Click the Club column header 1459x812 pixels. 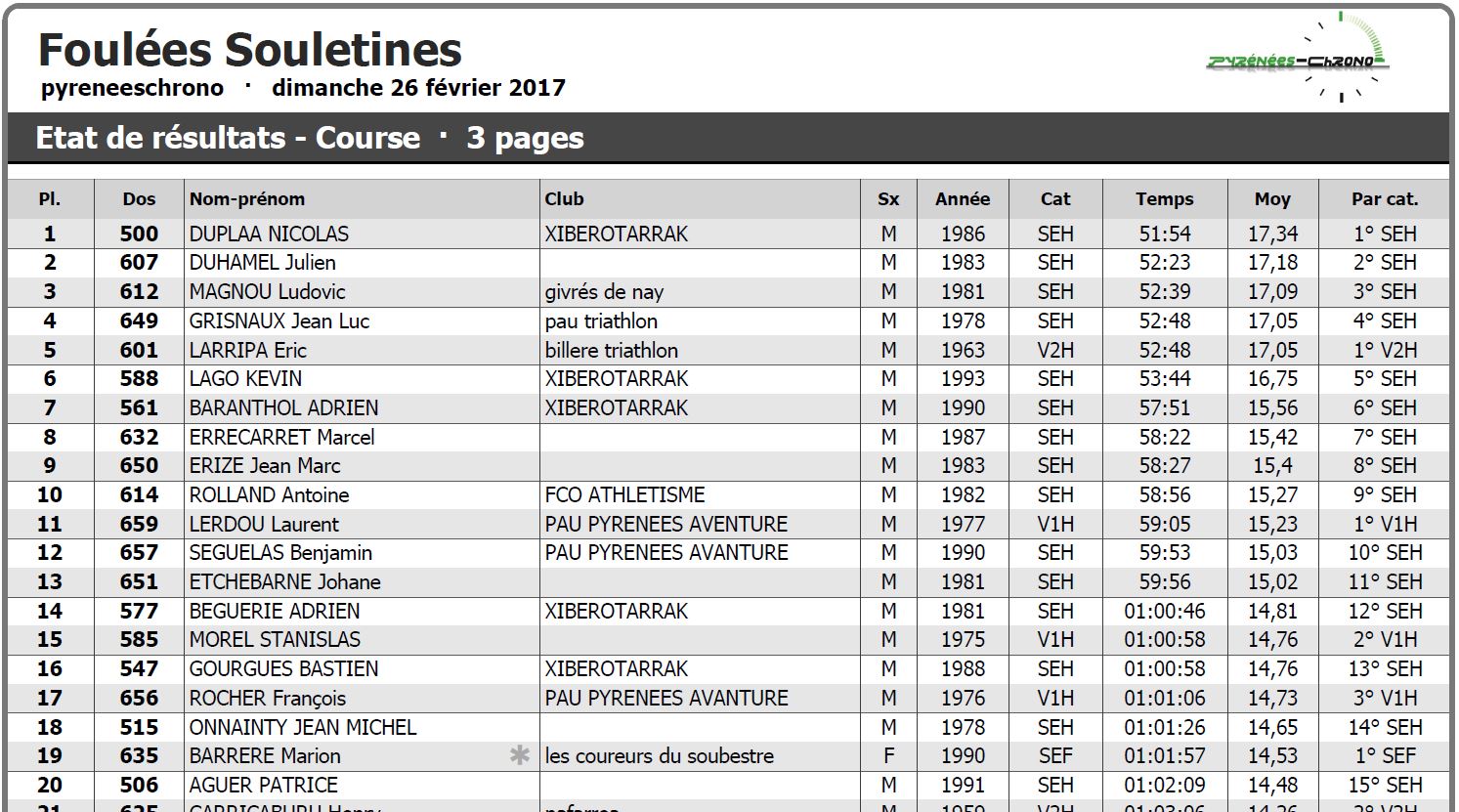[x=565, y=199]
